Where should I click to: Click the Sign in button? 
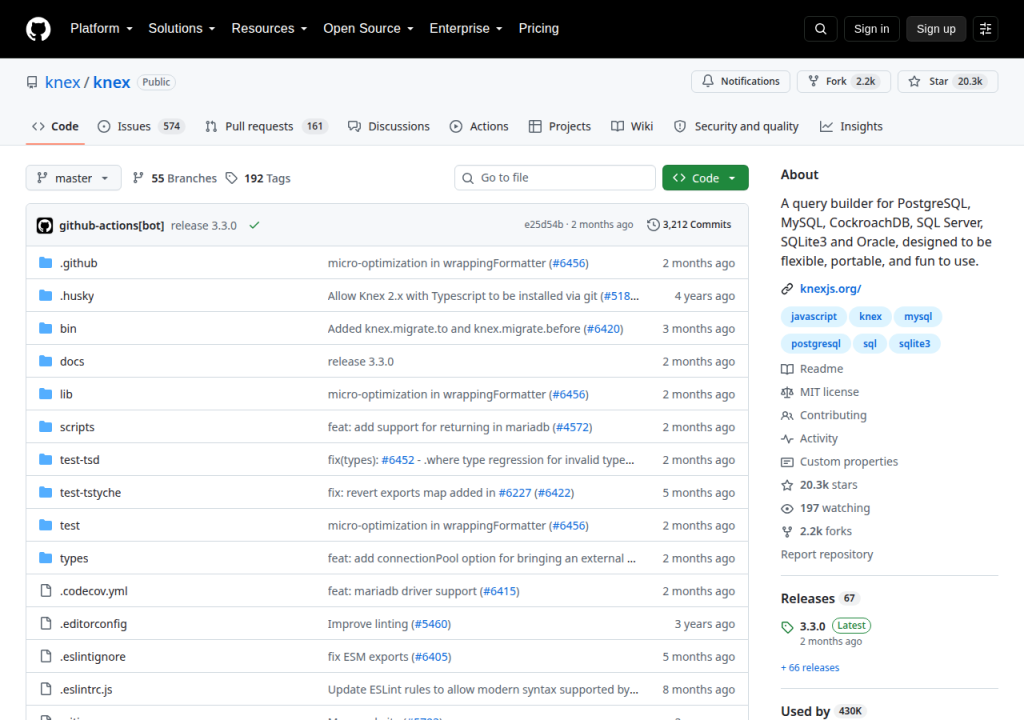(871, 29)
